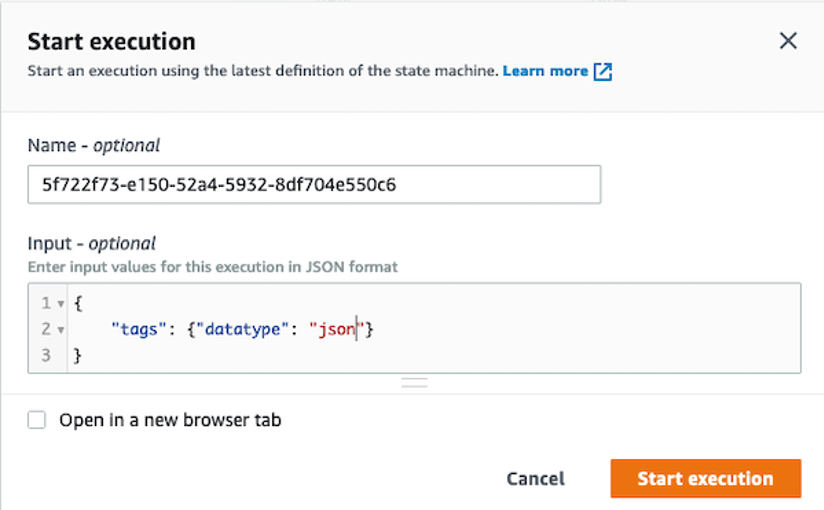
Task: Click the closing brace on line 3
Action: tap(77, 355)
